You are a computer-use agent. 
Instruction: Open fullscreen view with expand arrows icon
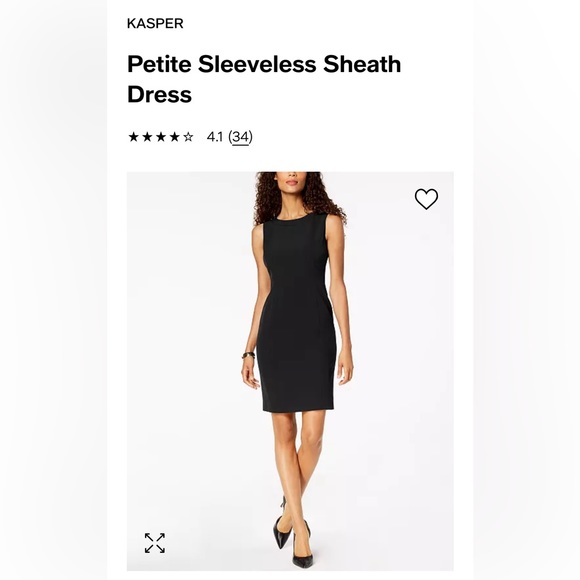pyautogui.click(x=155, y=543)
